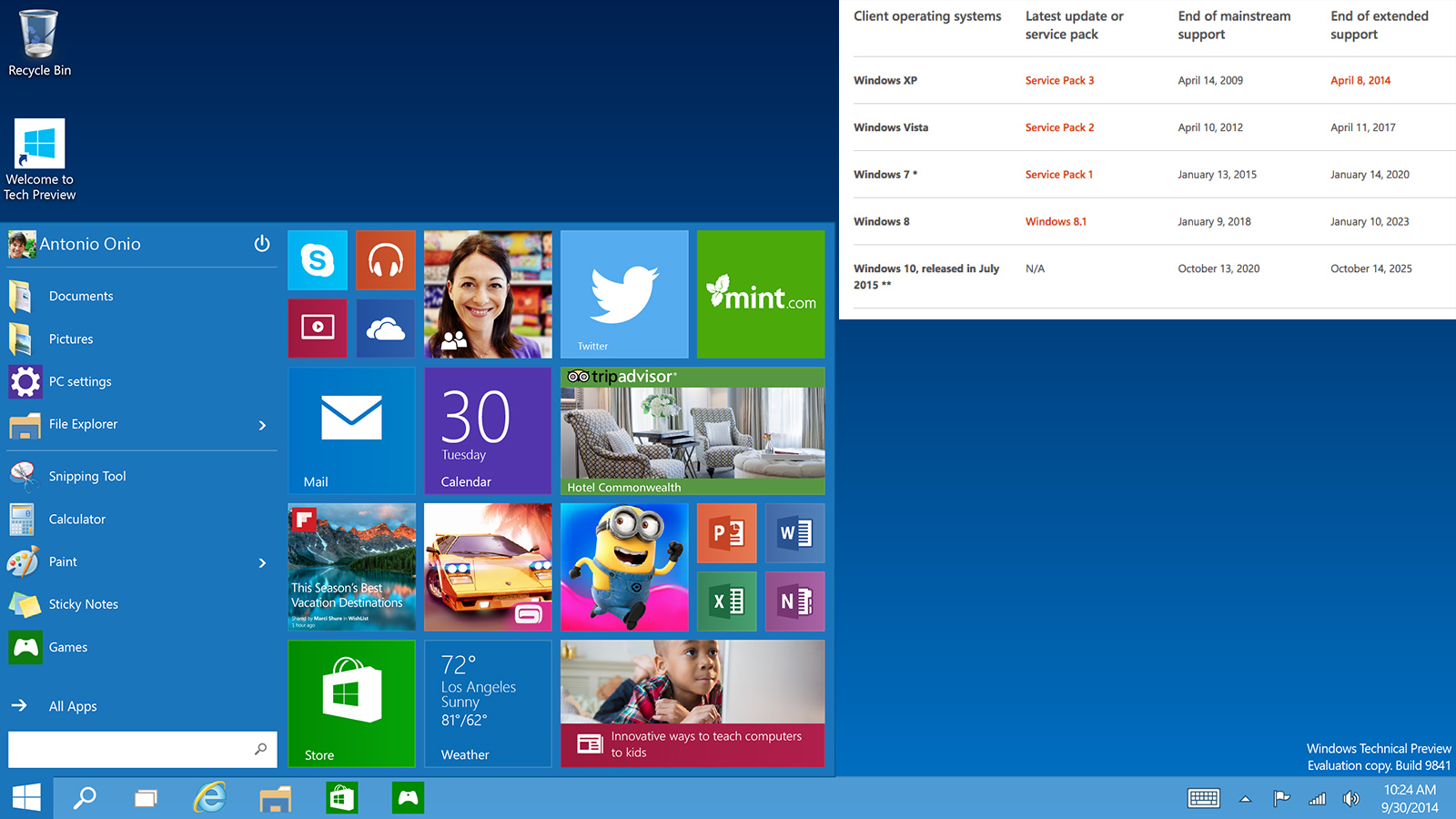The image size is (1456, 819).
Task: Open the Store tile
Action: point(351,703)
